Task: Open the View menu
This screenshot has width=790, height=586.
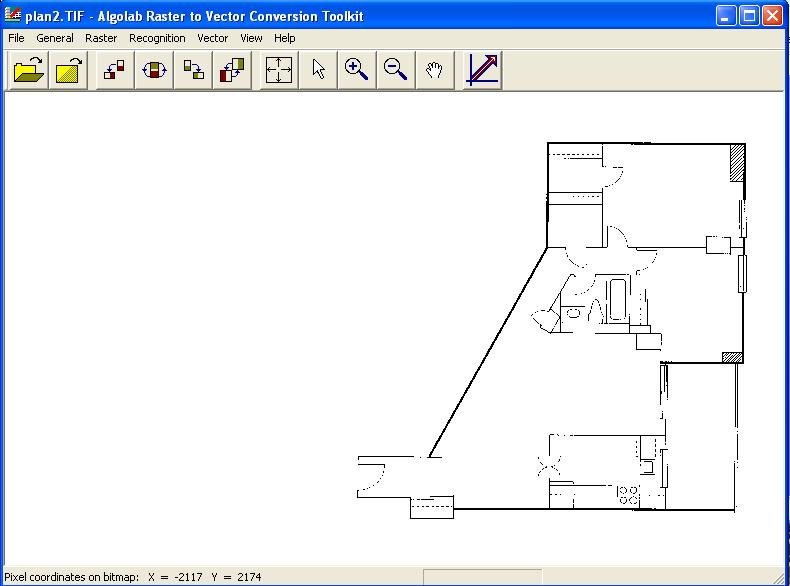Action: tap(251, 38)
